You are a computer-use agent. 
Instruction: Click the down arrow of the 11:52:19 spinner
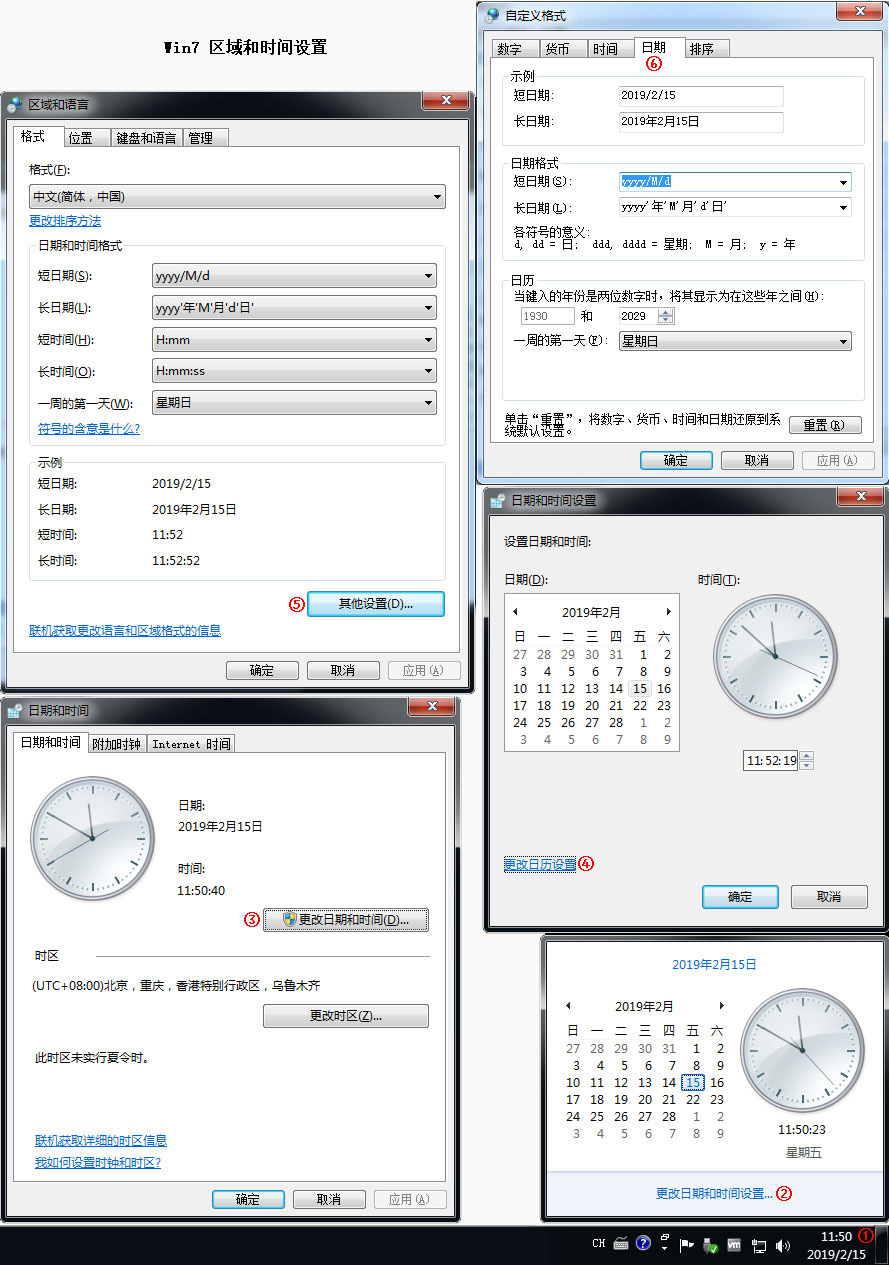(x=807, y=765)
